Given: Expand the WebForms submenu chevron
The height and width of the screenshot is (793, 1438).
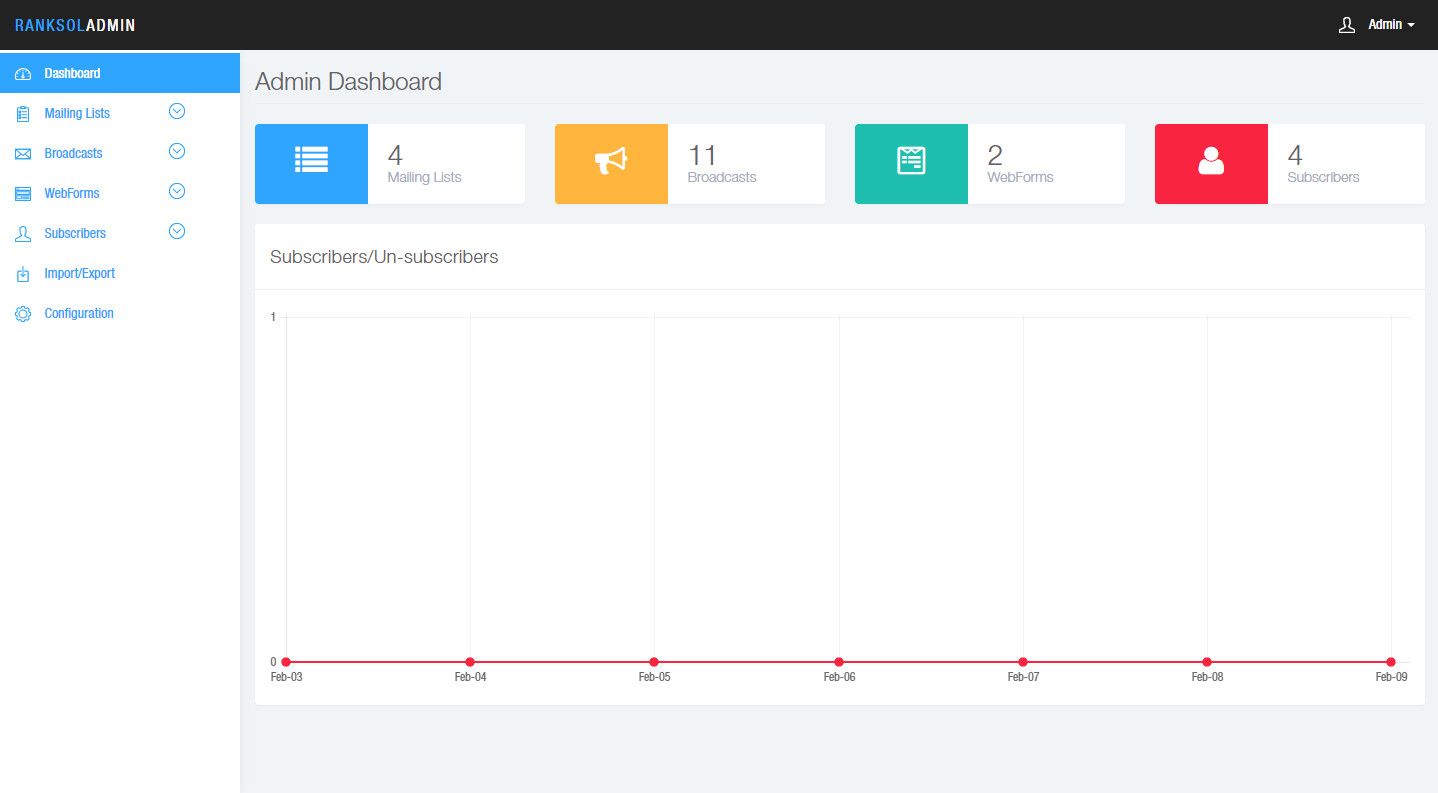Looking at the screenshot, I should [x=177, y=192].
